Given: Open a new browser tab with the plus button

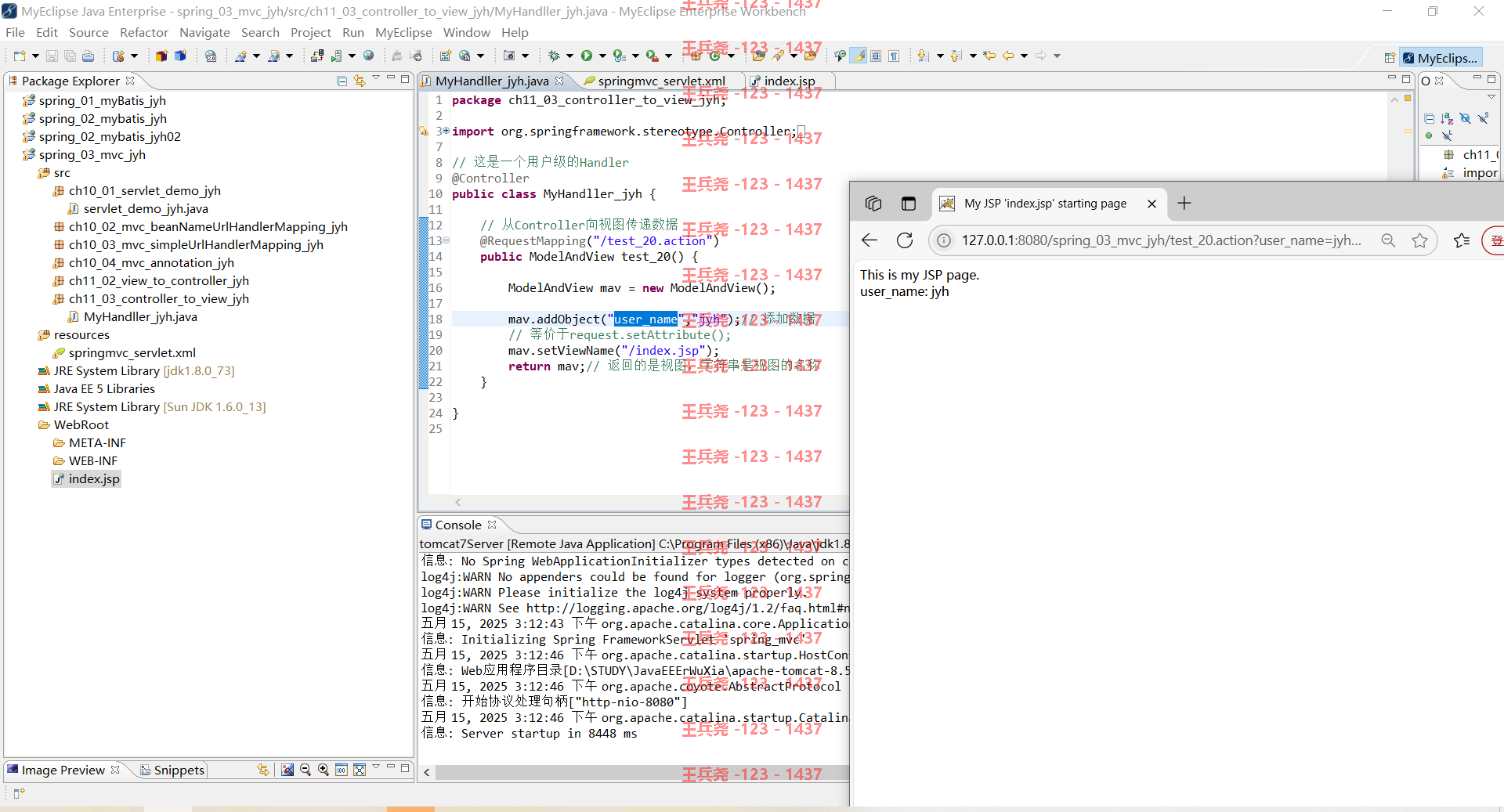Looking at the screenshot, I should tap(1184, 204).
